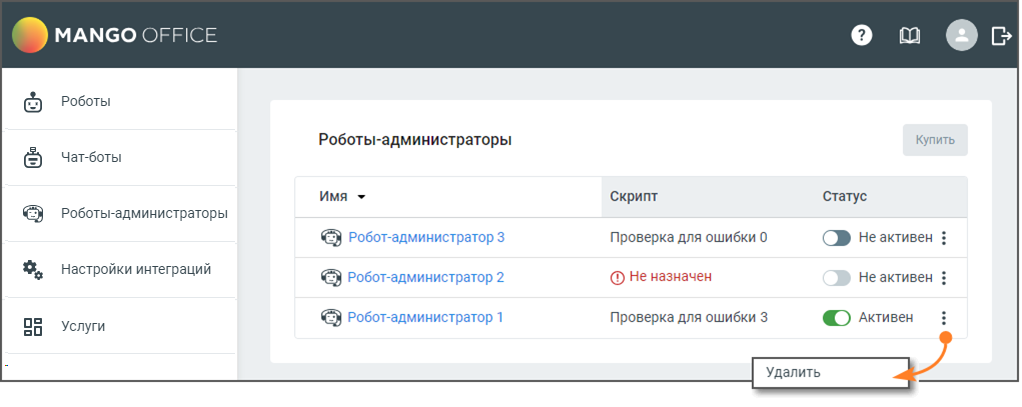Click the red Не назначен text
The image size is (1022, 407).
coord(670,277)
